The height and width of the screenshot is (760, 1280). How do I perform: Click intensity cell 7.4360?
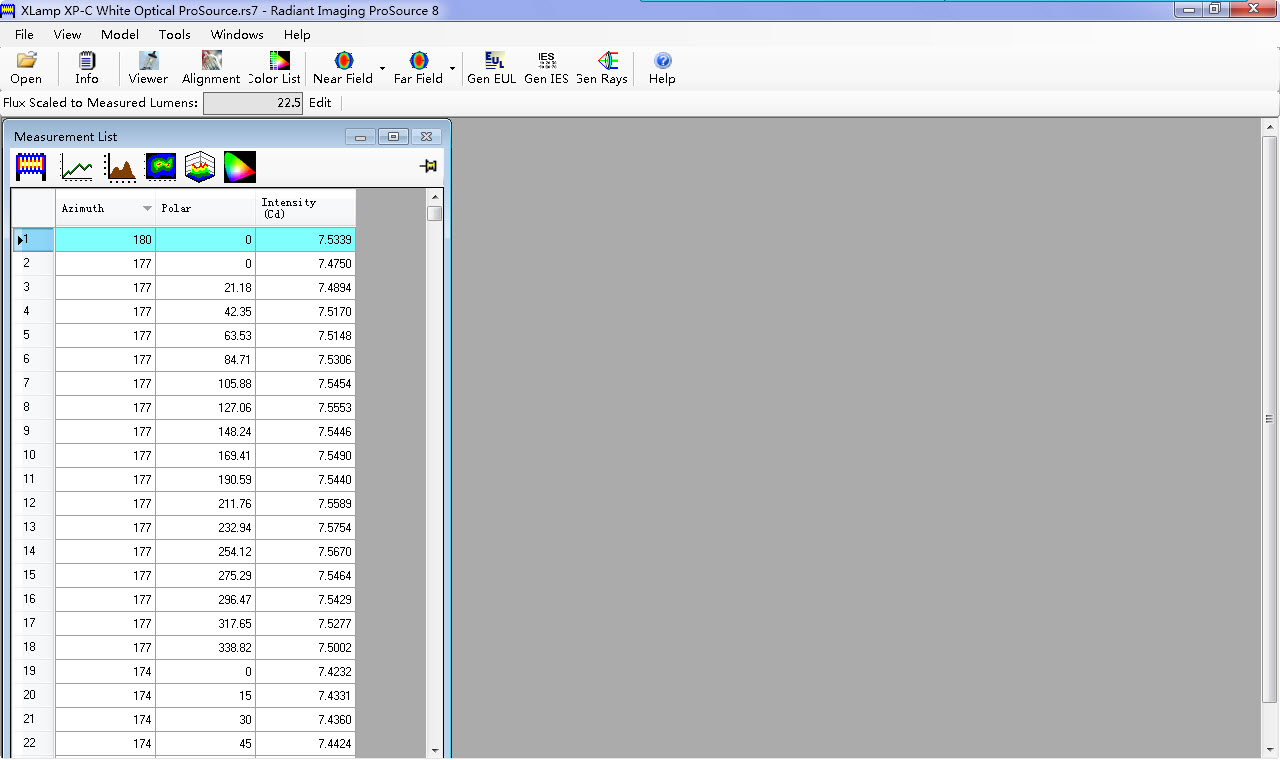coord(306,720)
